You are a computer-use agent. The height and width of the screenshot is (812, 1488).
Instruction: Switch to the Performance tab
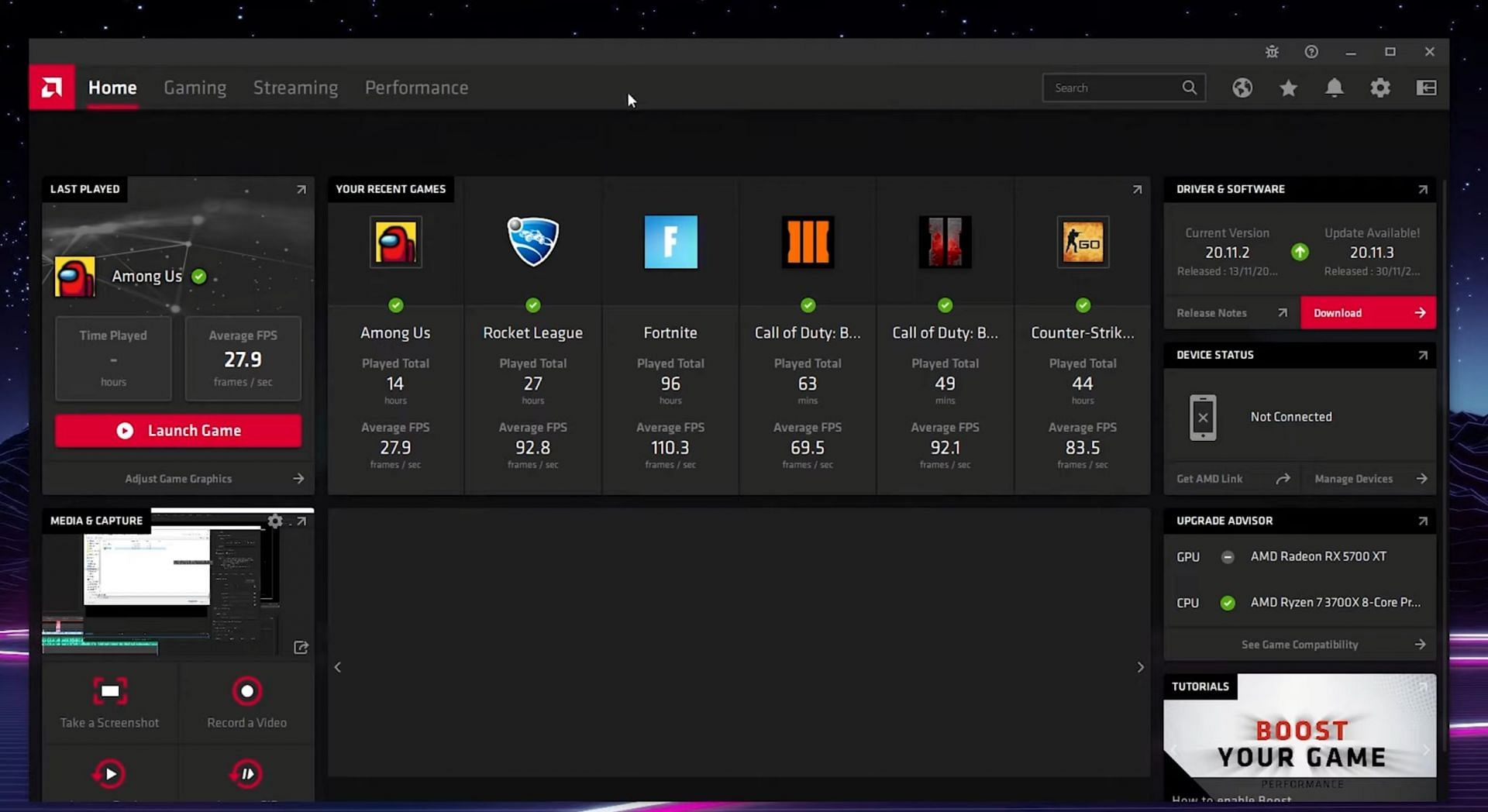[416, 88]
